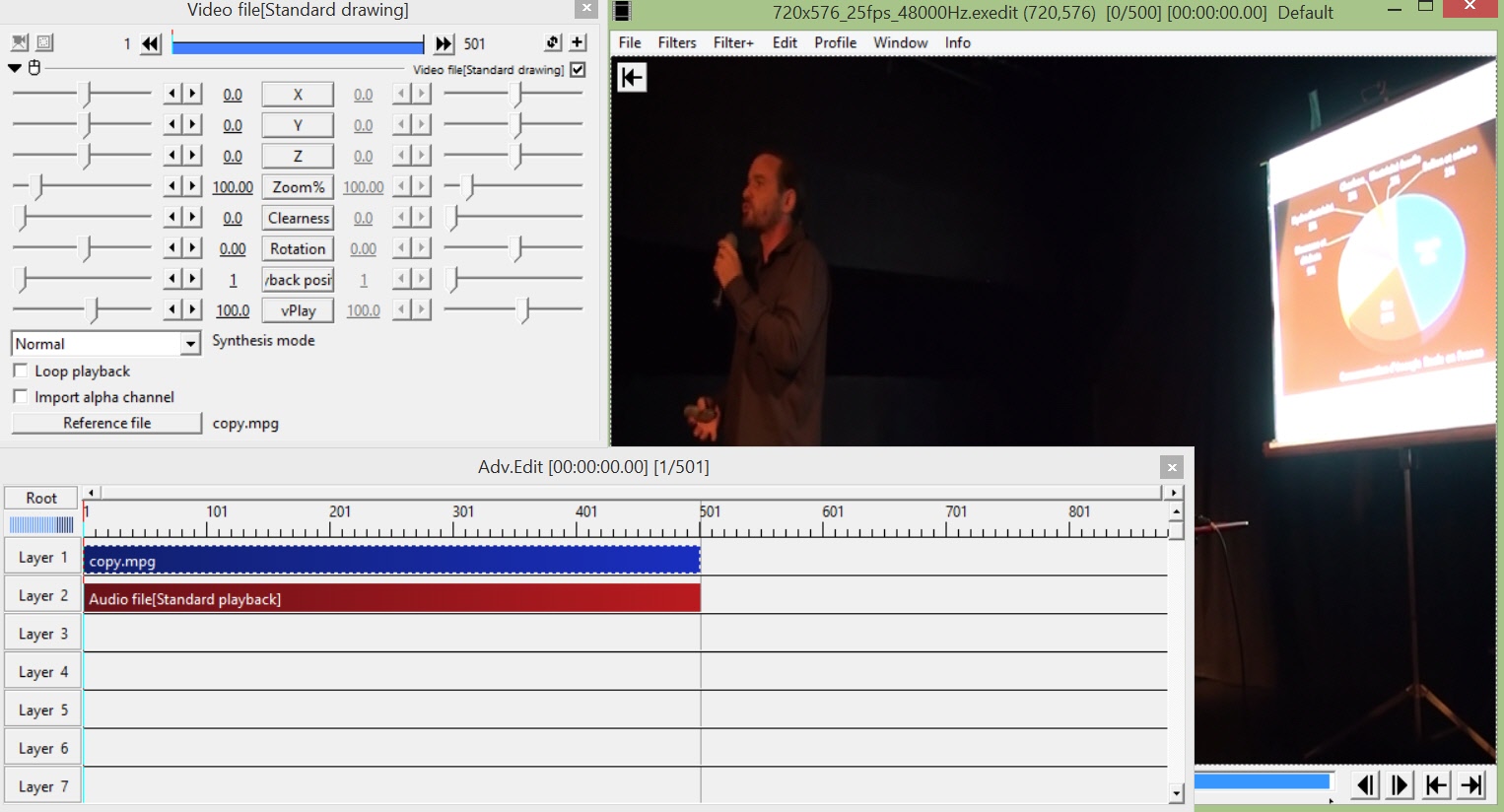This screenshot has height=812, width=1504.
Task: Click frame 301 on the timeline ruler
Action: tap(463, 511)
